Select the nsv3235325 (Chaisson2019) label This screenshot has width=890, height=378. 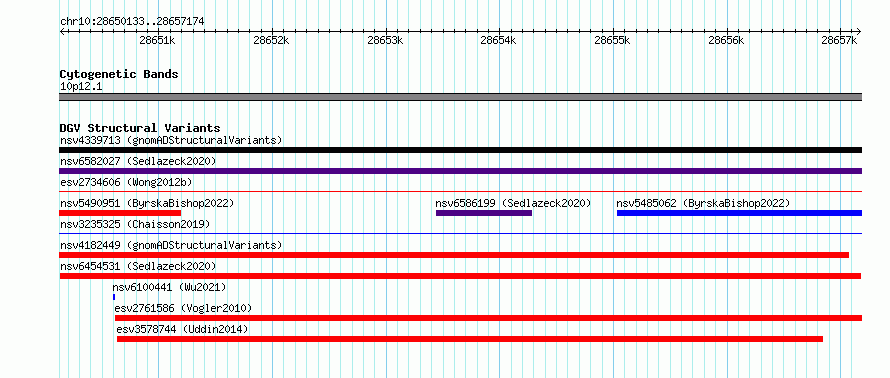click(135, 224)
